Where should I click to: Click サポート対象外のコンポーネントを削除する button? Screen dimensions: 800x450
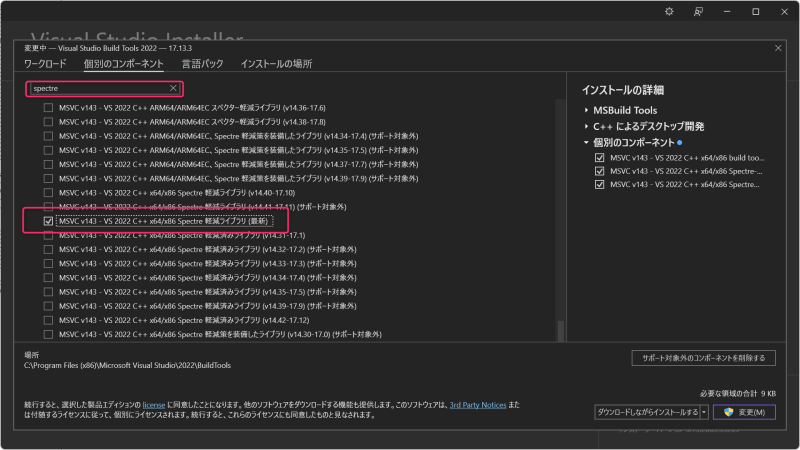pyautogui.click(x=704, y=357)
